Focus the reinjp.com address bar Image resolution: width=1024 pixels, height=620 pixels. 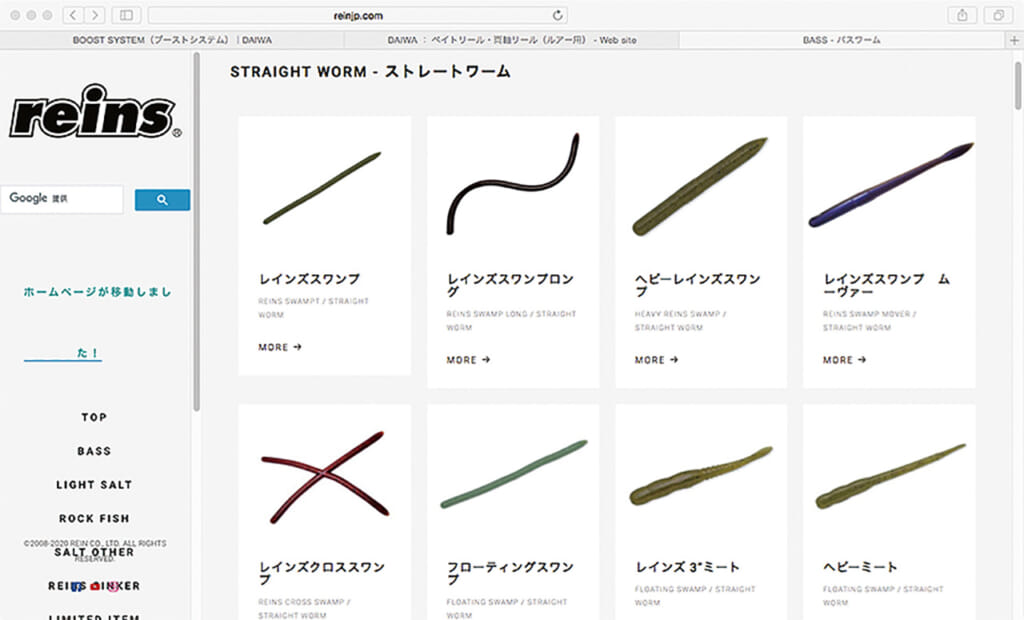[x=358, y=15]
